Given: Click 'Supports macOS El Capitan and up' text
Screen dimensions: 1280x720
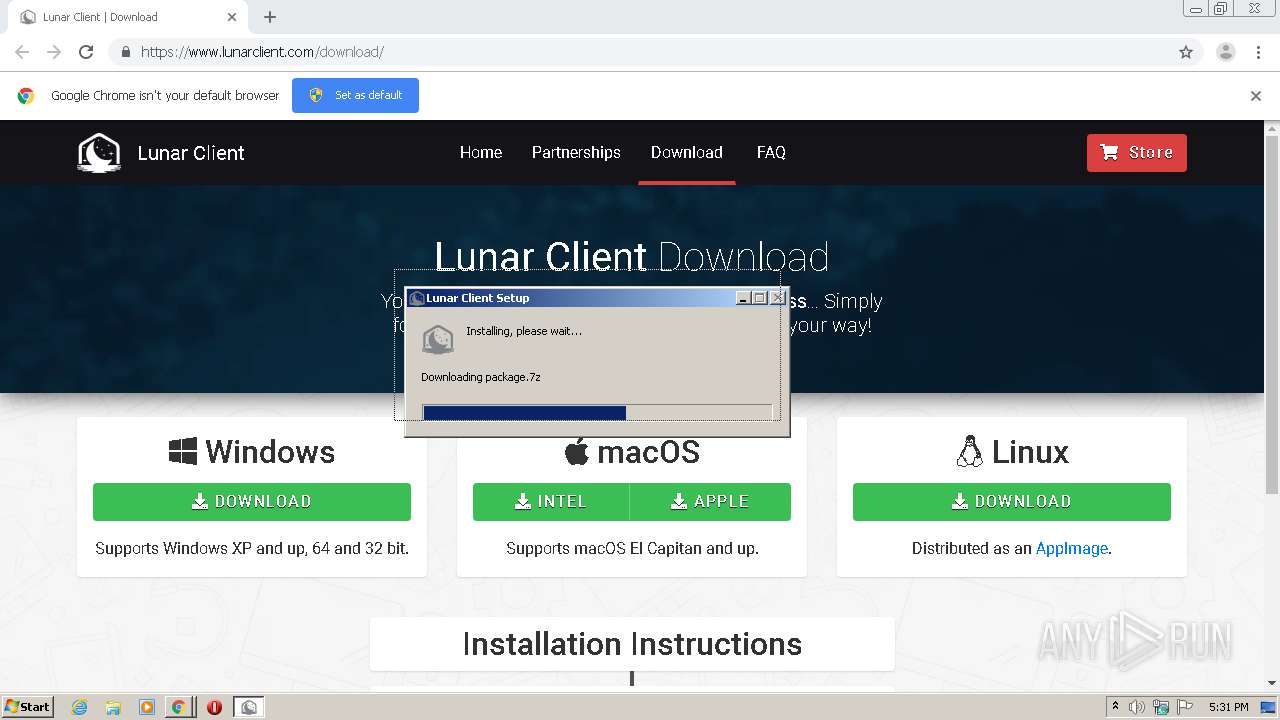Looking at the screenshot, I should (x=632, y=548).
